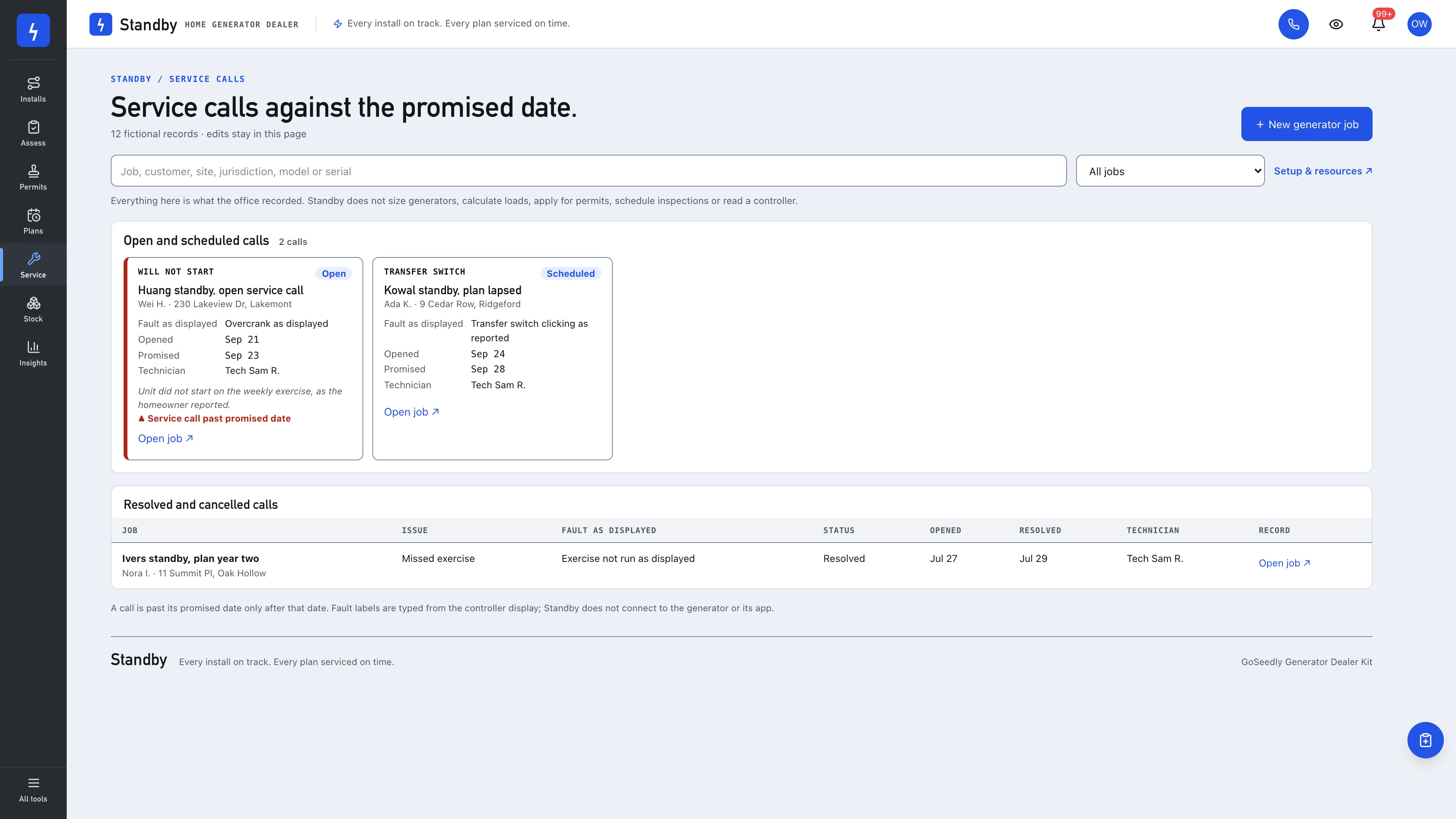Expand the All jobs filter dropdown
Screen dimensions: 1456x819
pyautogui.click(x=1170, y=171)
